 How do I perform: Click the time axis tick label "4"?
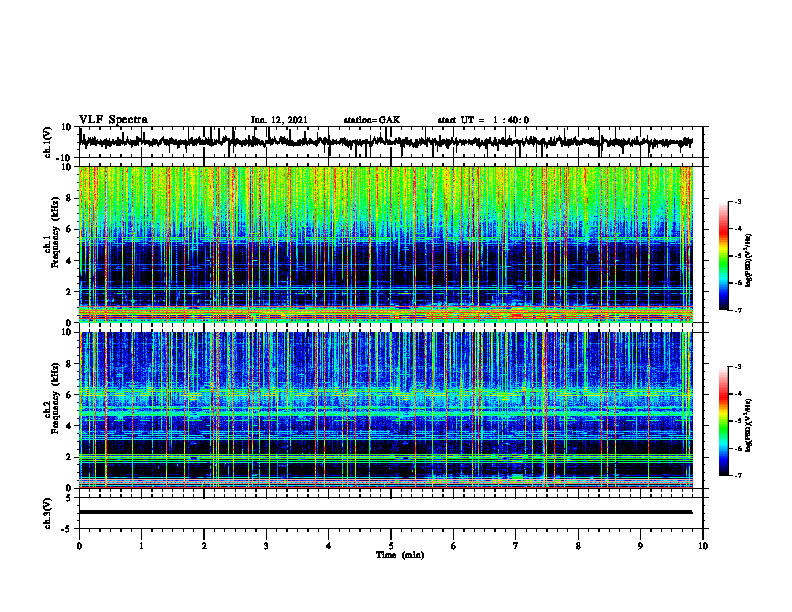click(x=329, y=546)
